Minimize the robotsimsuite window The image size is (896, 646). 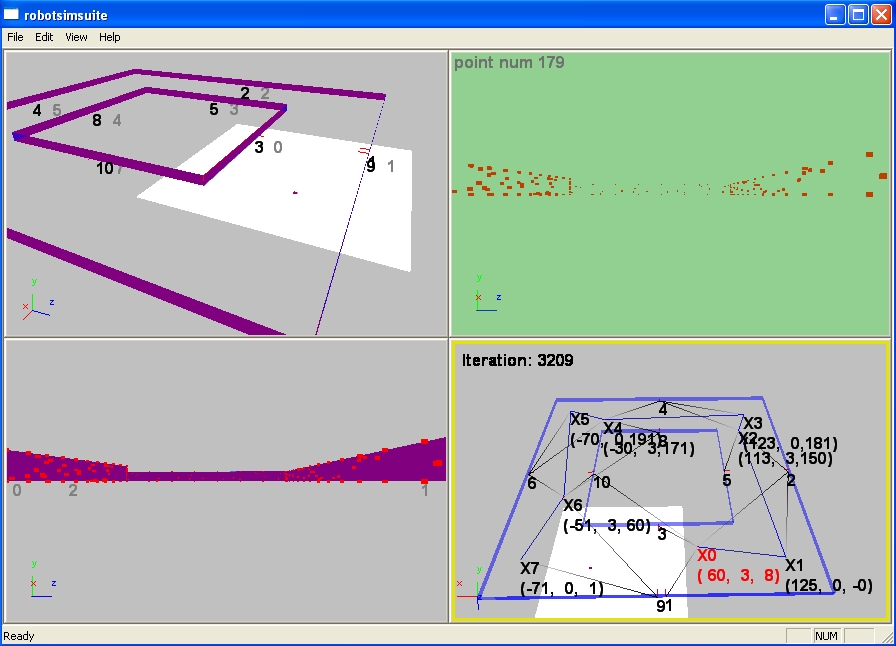835,15
